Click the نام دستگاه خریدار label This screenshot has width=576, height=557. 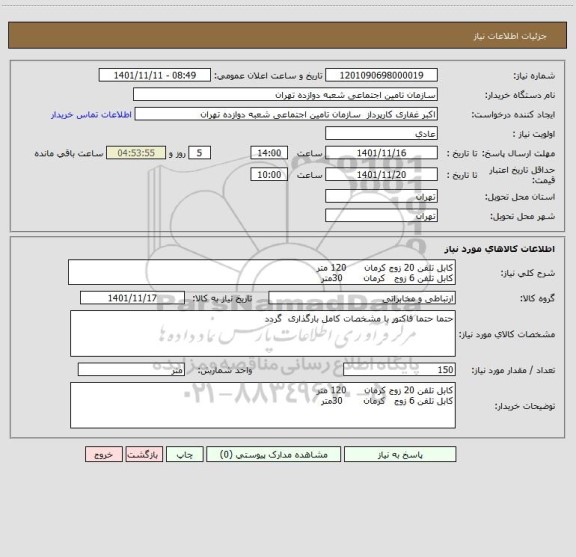click(520, 95)
